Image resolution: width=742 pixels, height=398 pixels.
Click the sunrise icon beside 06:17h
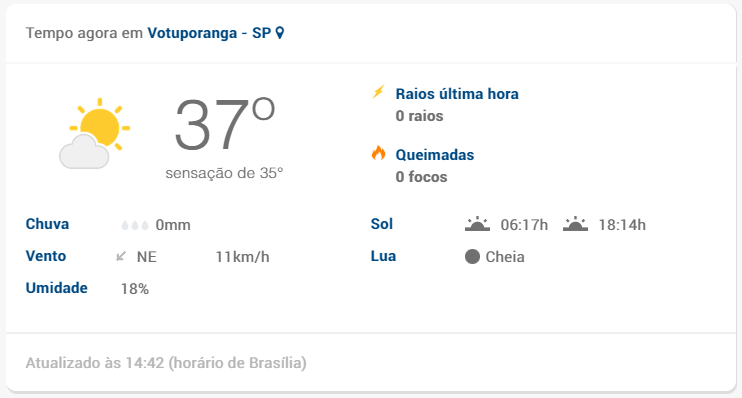click(x=477, y=224)
